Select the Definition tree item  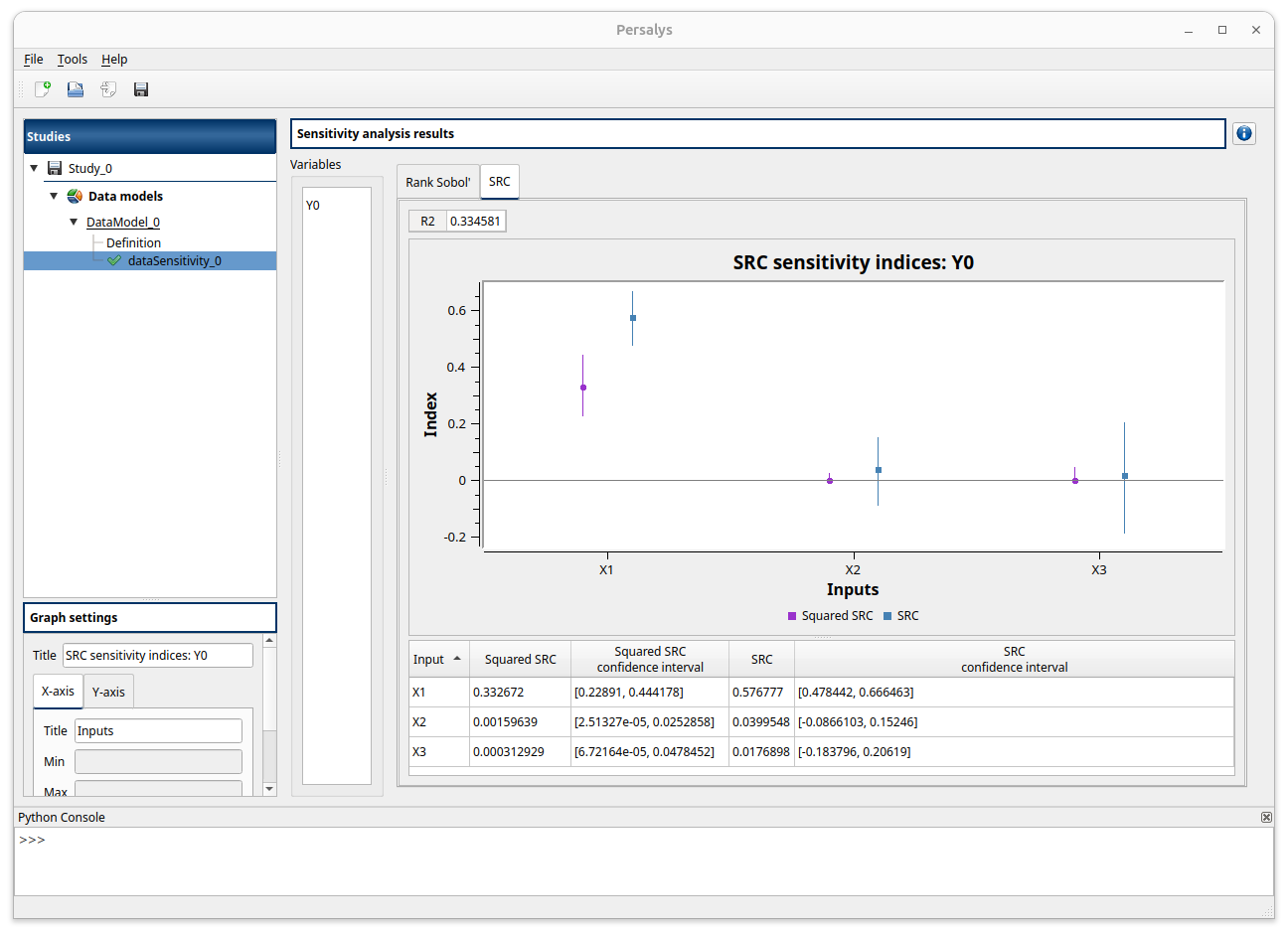click(x=133, y=242)
